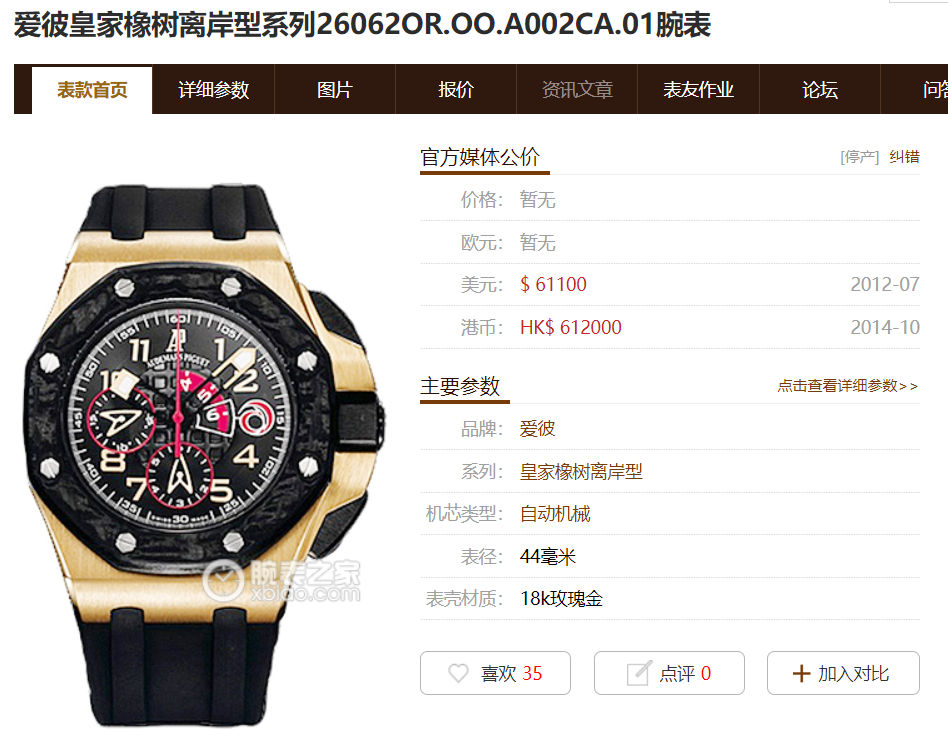This screenshot has height=729, width=948.
Task: Open the 详细参数 tab
Action: 213,89
